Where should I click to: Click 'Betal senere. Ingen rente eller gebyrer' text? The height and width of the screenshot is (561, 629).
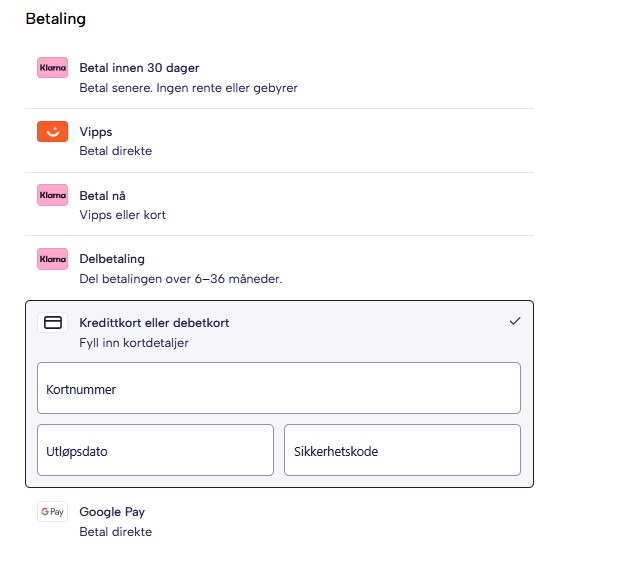(189, 88)
